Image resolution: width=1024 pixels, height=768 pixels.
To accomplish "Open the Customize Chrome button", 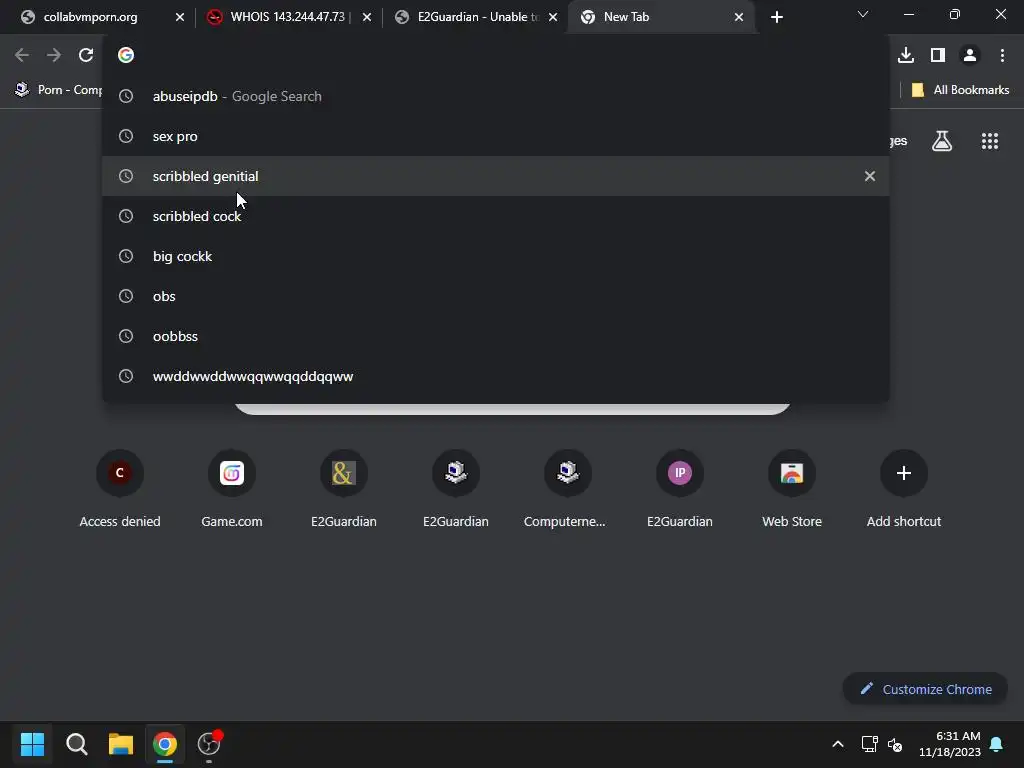I will tap(925, 690).
